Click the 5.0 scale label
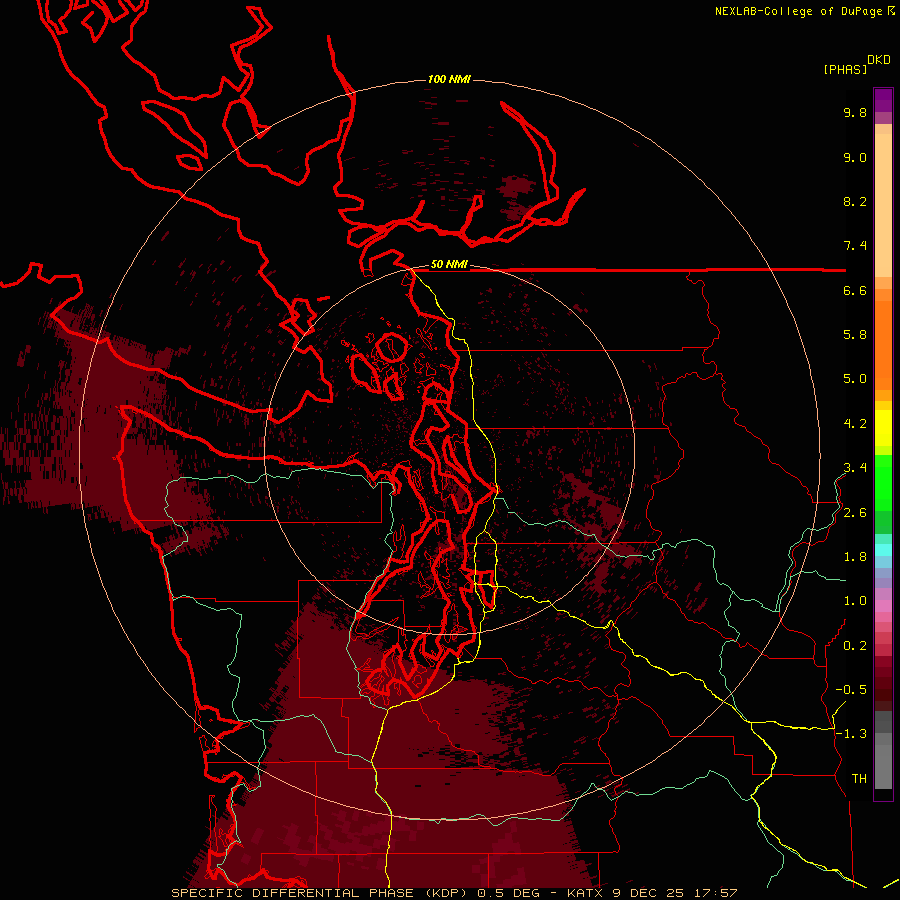Screen dimensions: 900x900 (x=855, y=379)
